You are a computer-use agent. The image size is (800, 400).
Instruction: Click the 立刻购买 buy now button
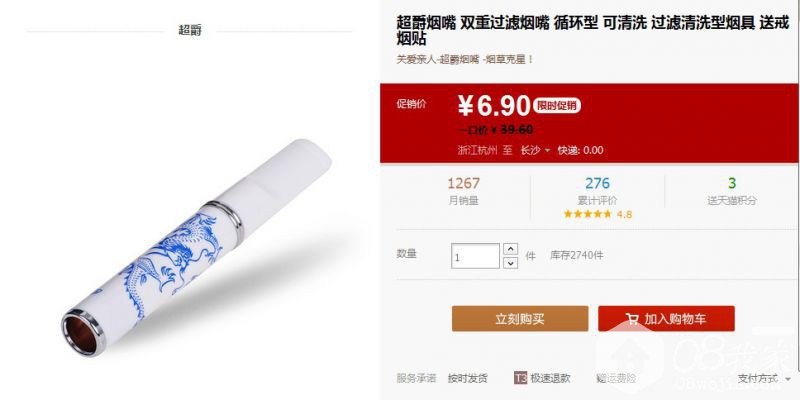(520, 319)
